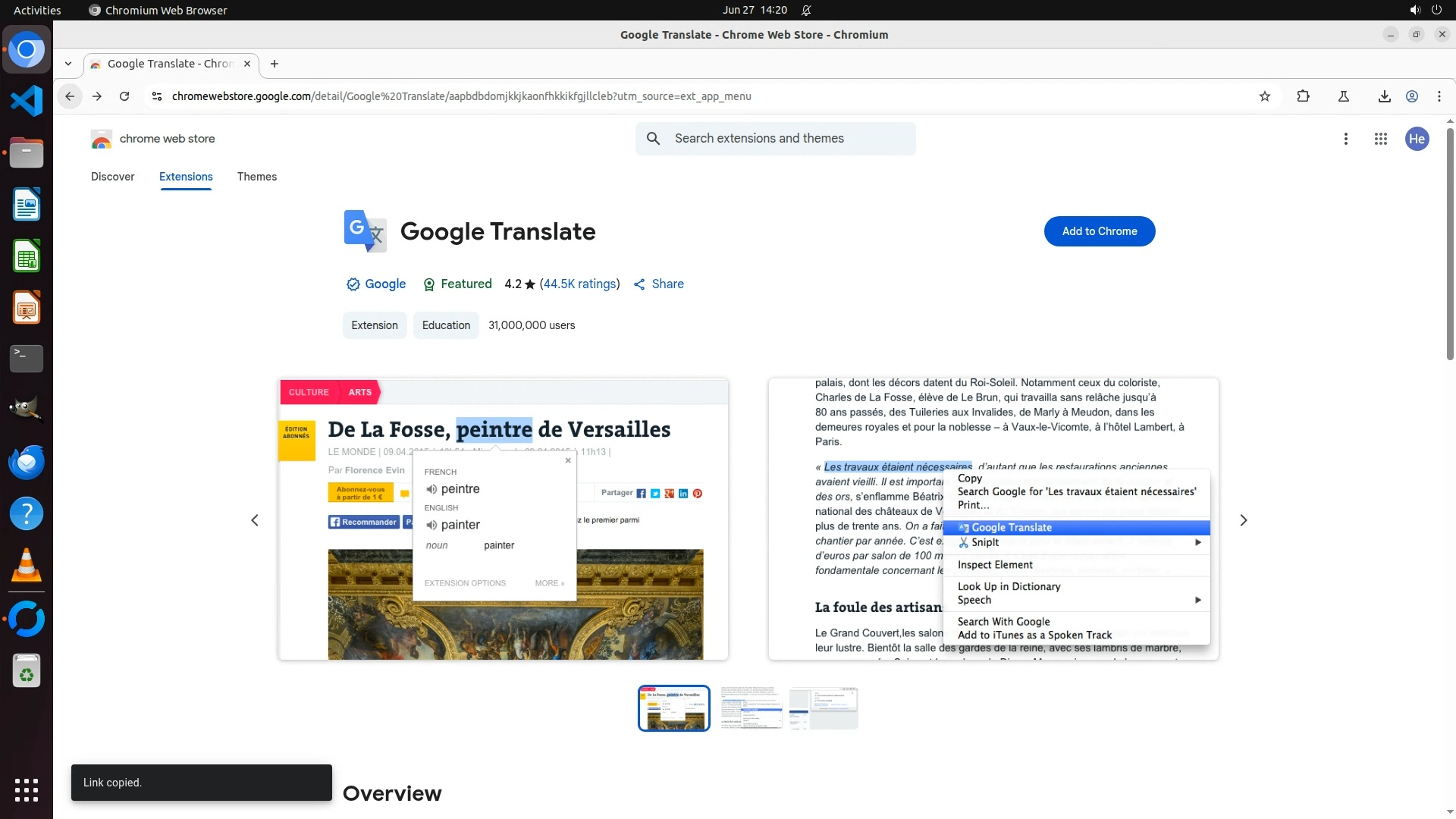This screenshot has width=1456, height=819.
Task: Open Chromium three-dot menu
Action: pyautogui.click(x=1439, y=96)
